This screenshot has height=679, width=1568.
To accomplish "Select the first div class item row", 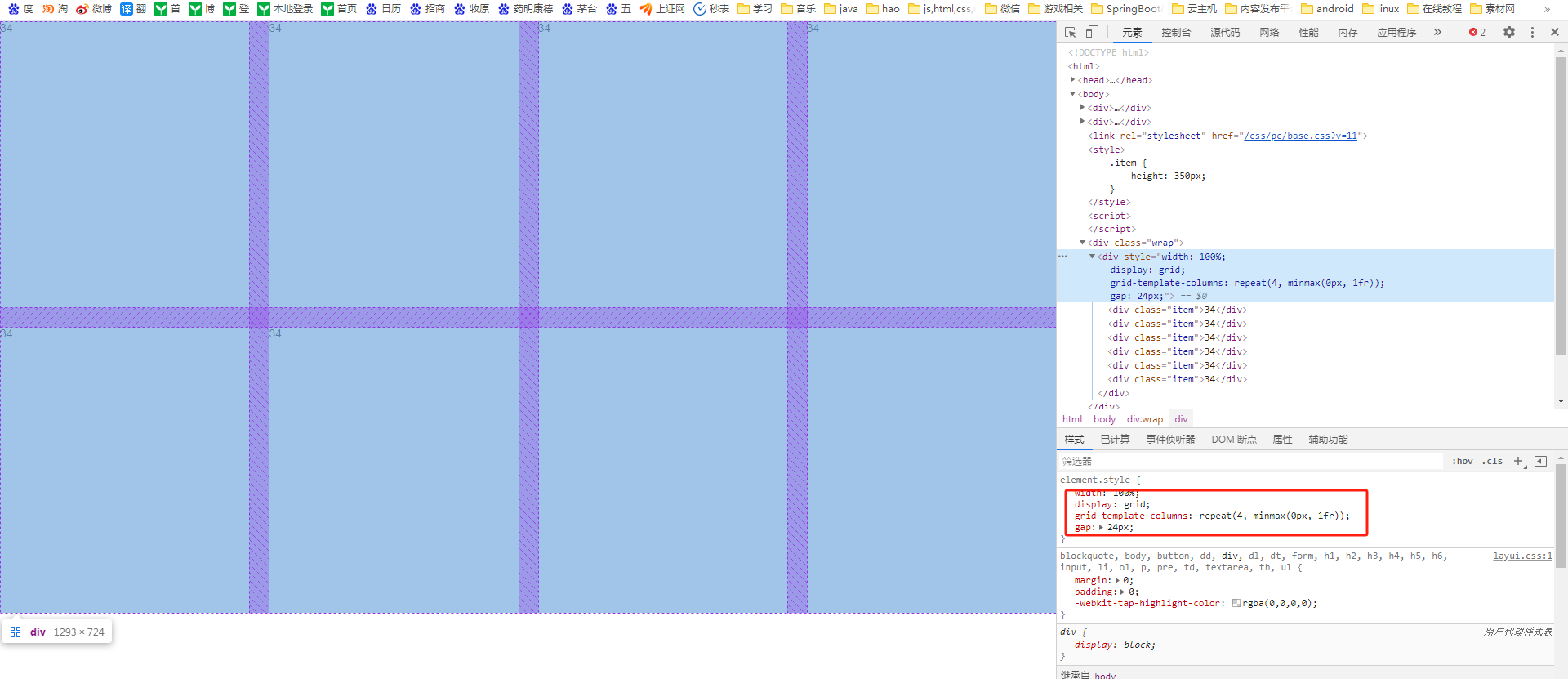I will click(1178, 310).
